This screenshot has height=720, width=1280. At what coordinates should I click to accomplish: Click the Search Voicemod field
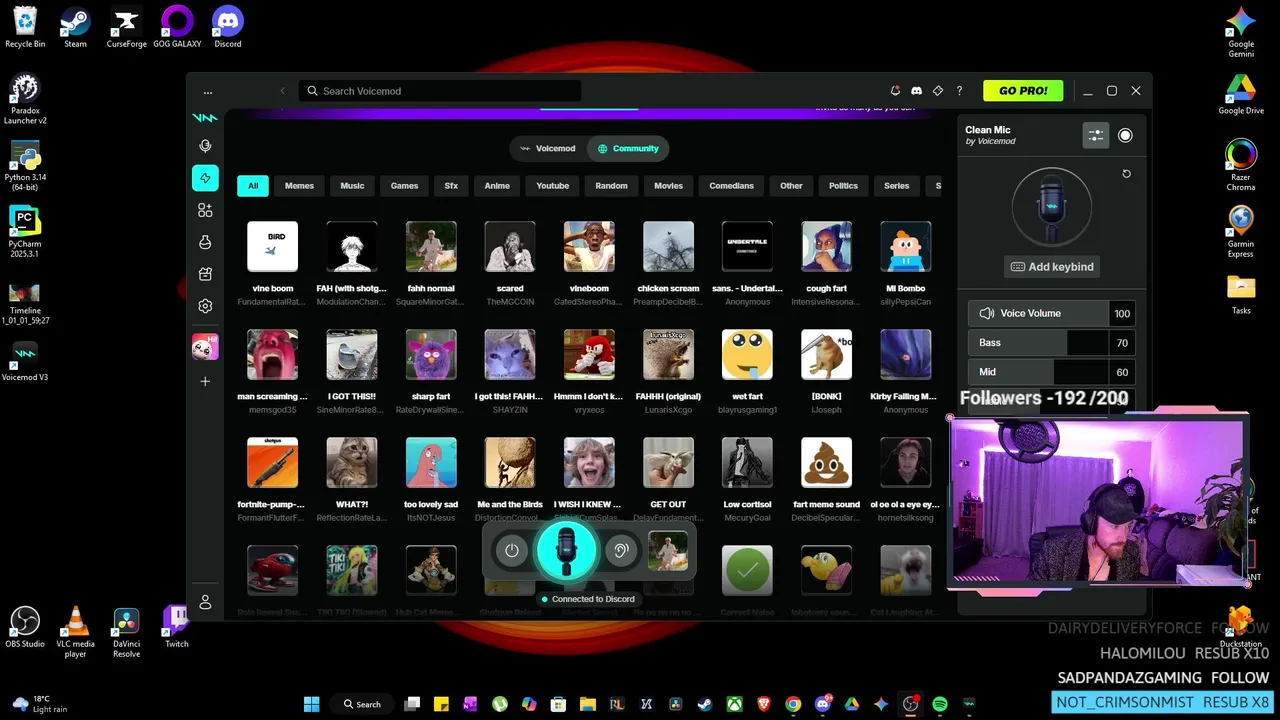tap(440, 91)
